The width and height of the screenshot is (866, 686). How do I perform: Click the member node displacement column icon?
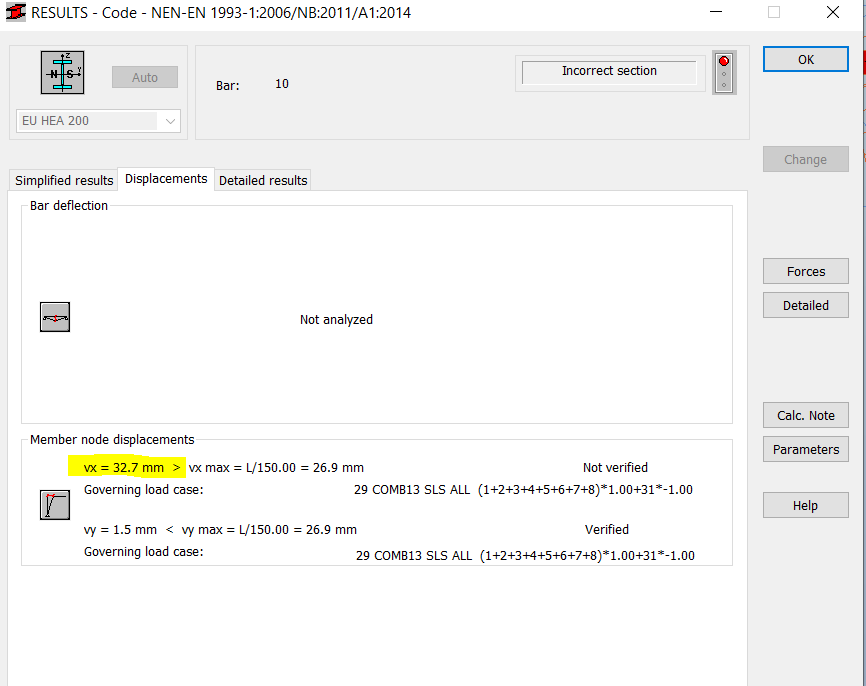[55, 504]
